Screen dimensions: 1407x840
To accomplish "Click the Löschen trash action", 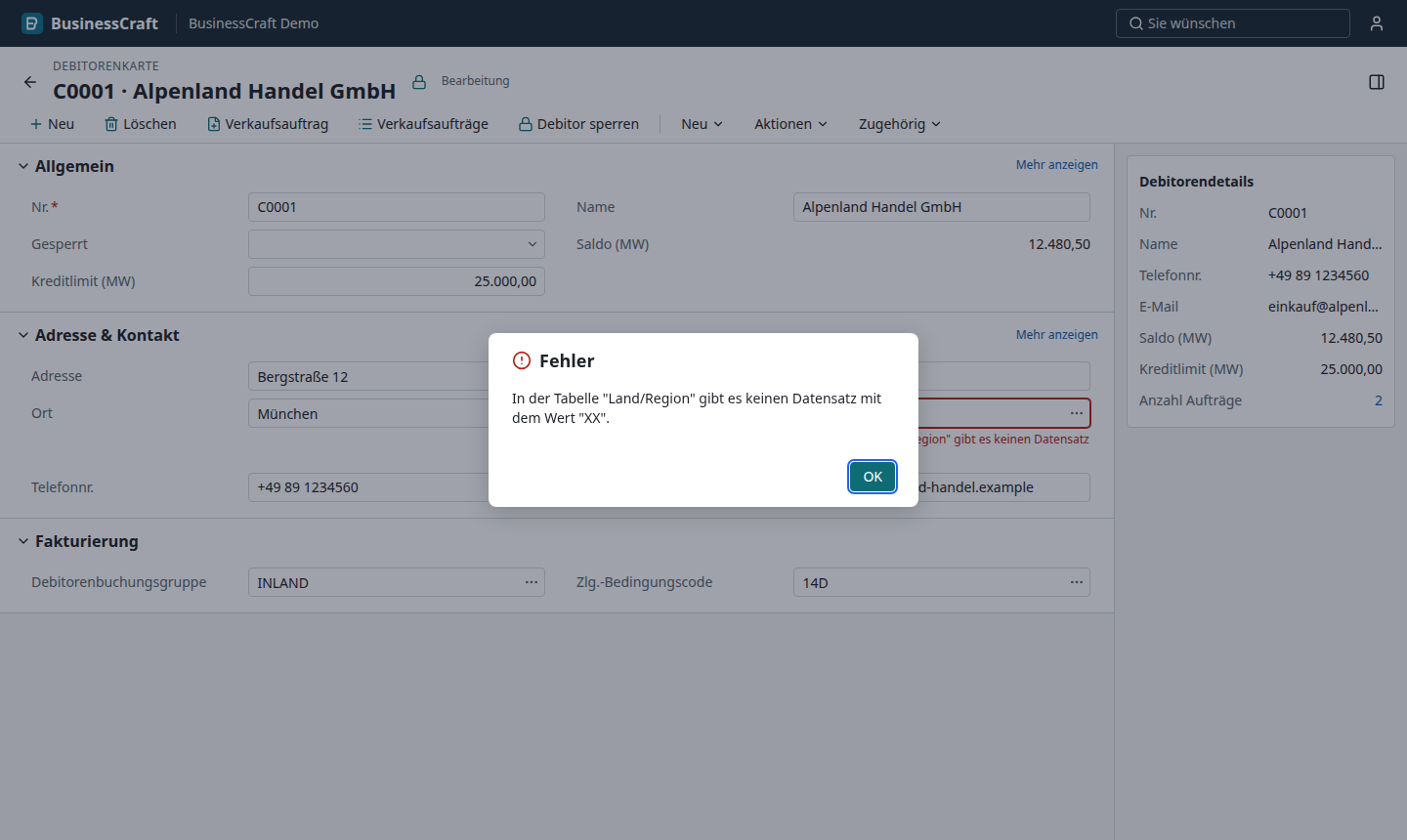I will click(141, 124).
